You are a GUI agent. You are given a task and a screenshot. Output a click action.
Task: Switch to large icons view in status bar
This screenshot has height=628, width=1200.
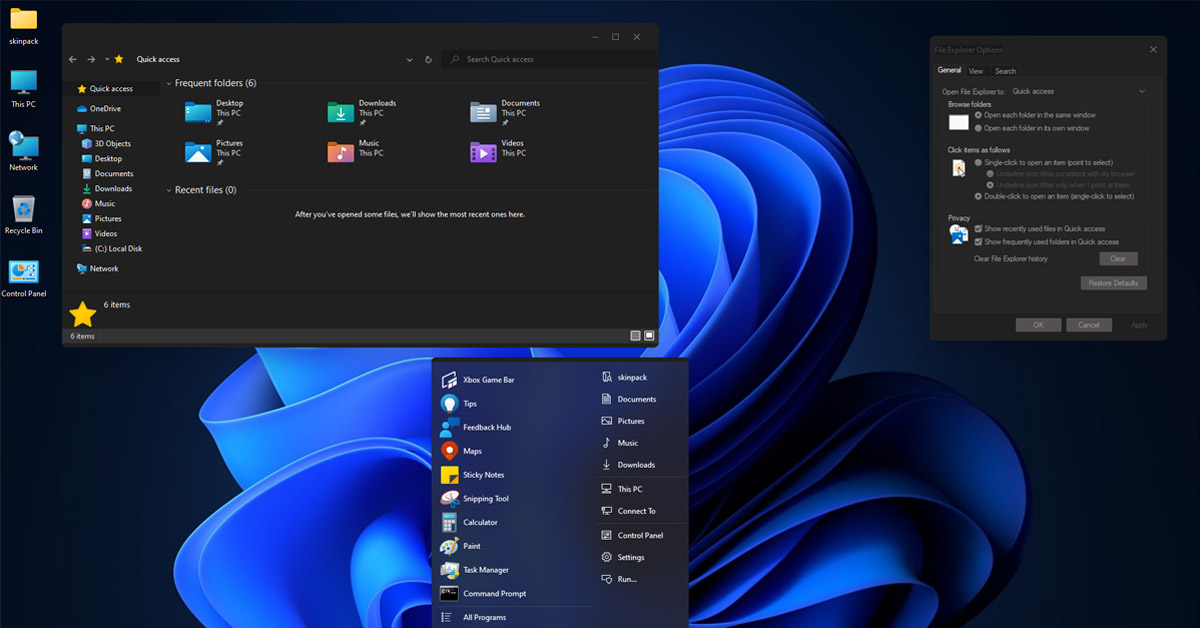pos(649,336)
